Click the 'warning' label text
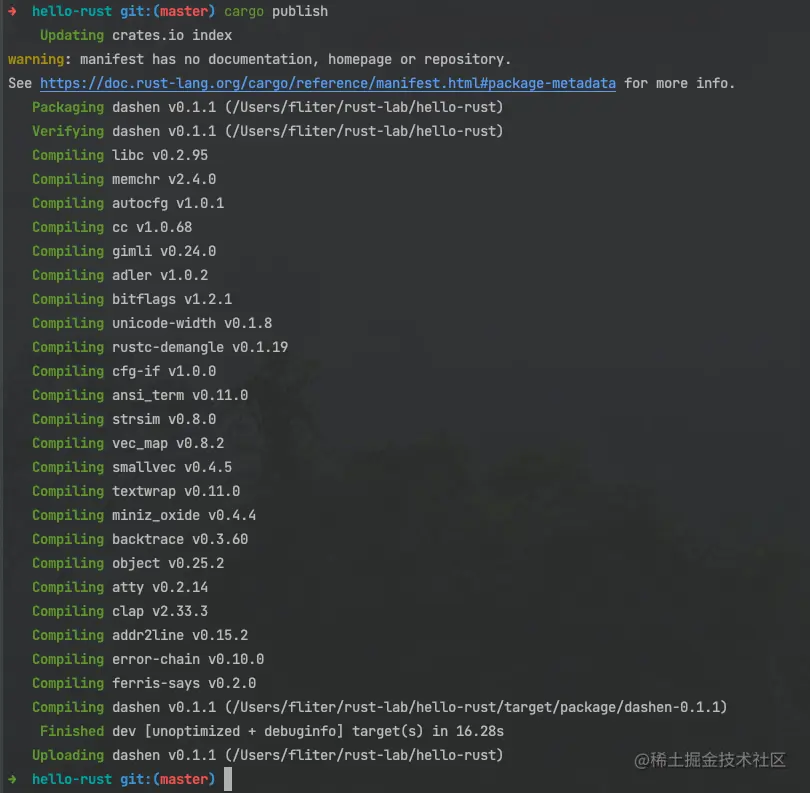Screen dimensions: 810x793 (x=36, y=59)
